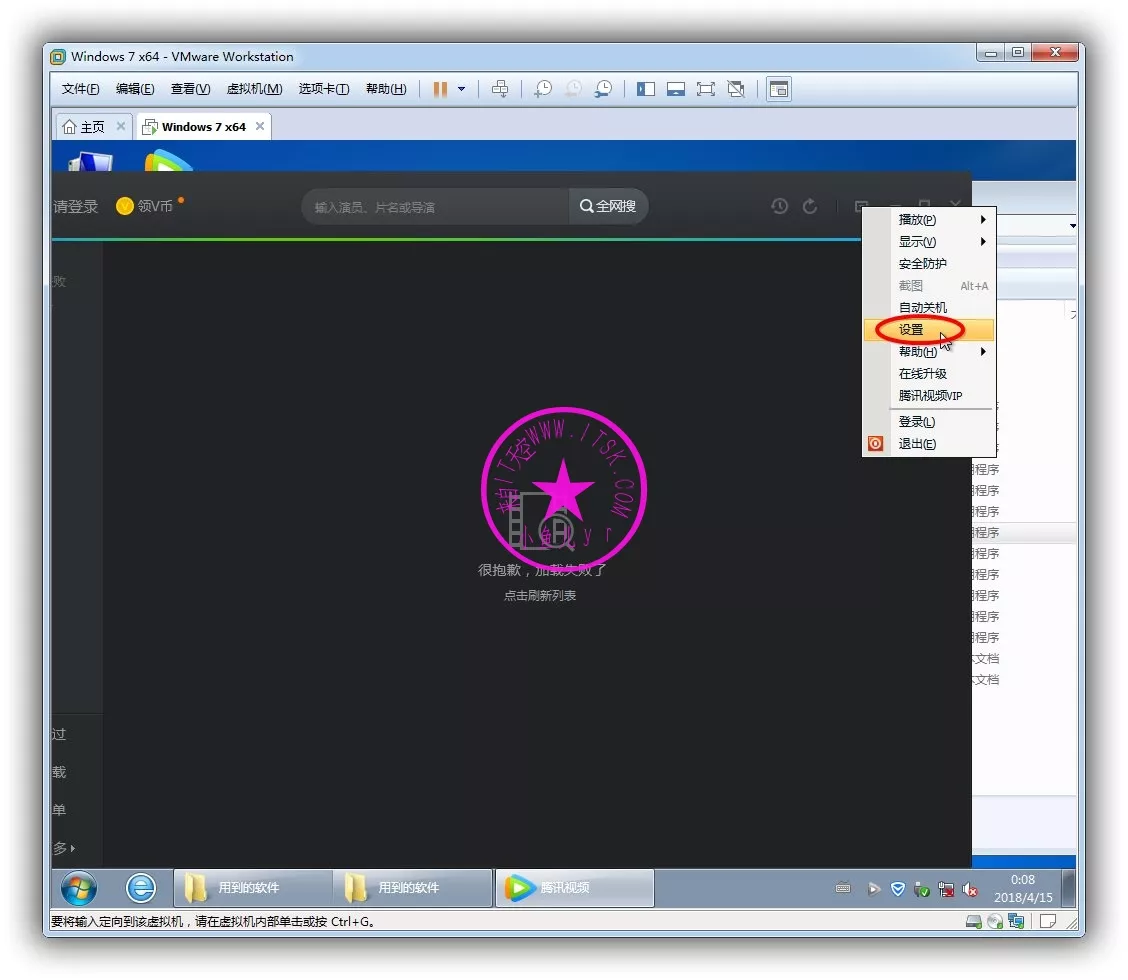The width and height of the screenshot is (1128, 980).
Task: Open the watch history clock icon
Action: [x=780, y=206]
